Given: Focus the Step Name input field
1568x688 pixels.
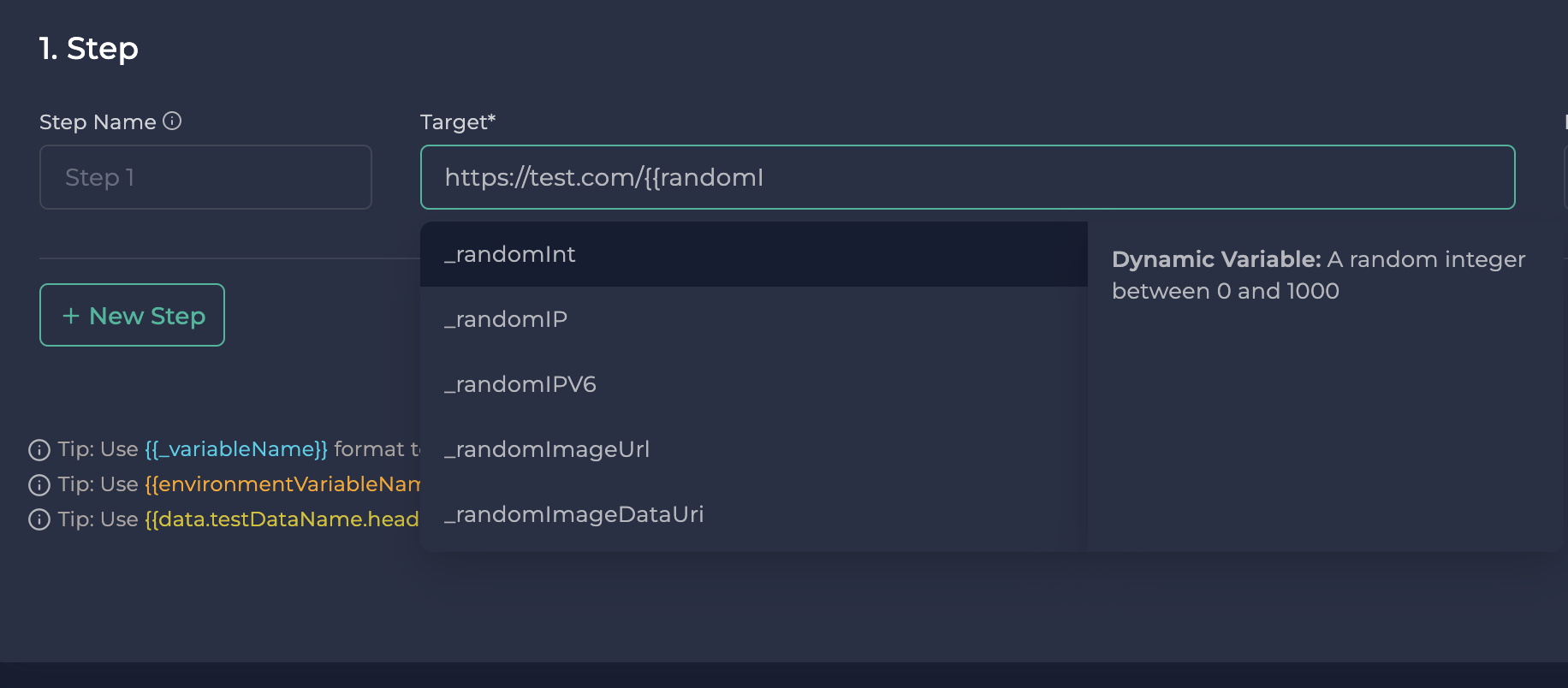Looking at the screenshot, I should 205,177.
